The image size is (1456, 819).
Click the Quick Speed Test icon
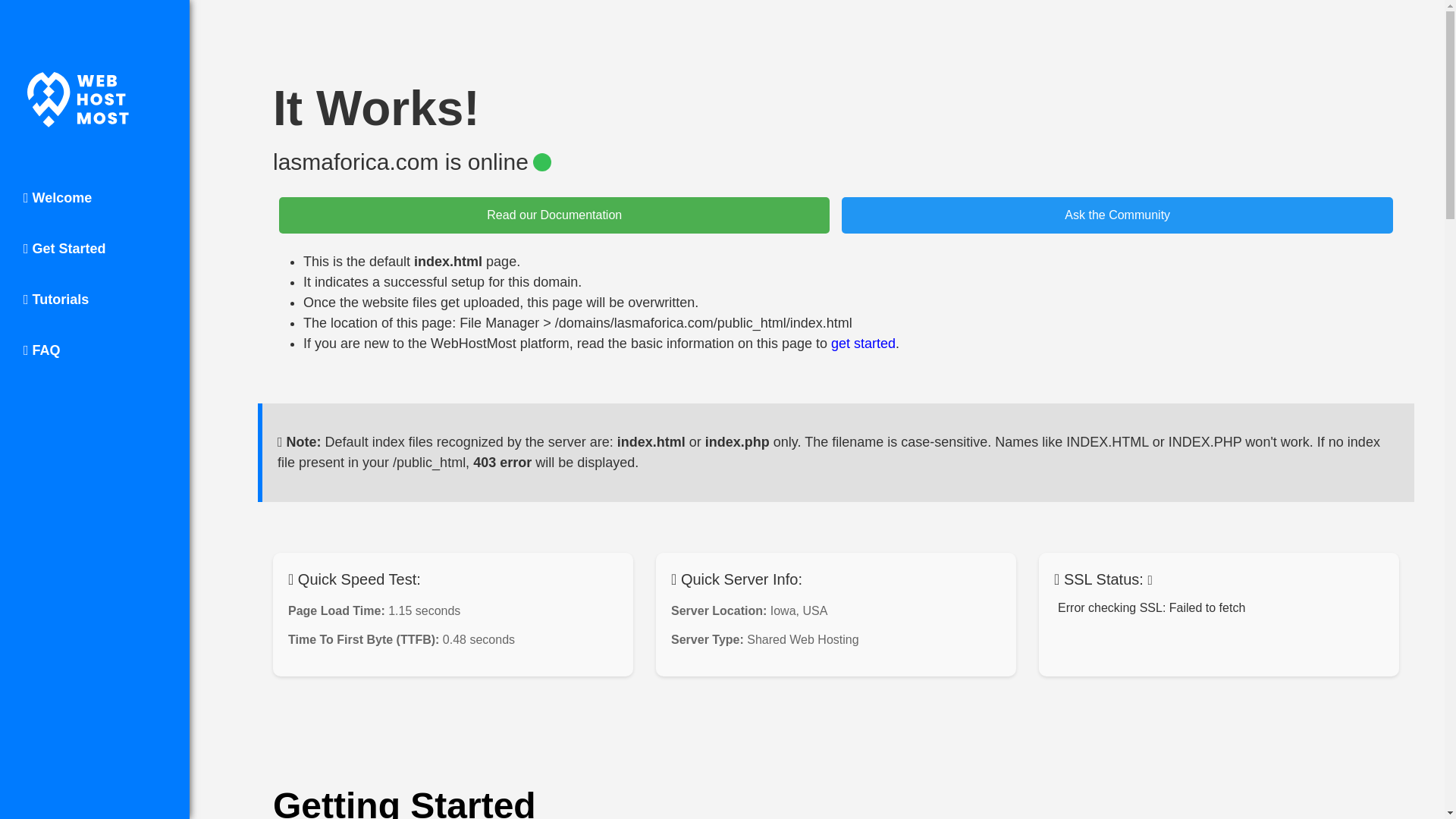coord(291,580)
